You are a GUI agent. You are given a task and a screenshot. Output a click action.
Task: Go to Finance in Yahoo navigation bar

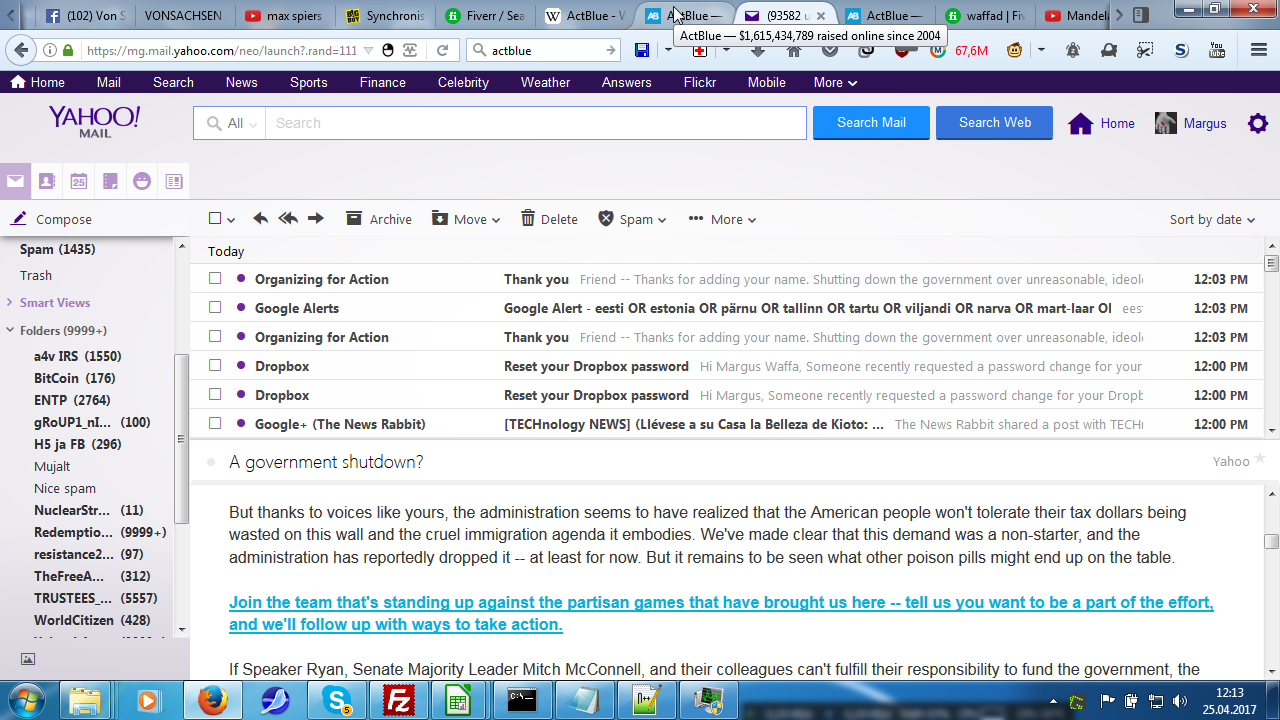[x=383, y=82]
